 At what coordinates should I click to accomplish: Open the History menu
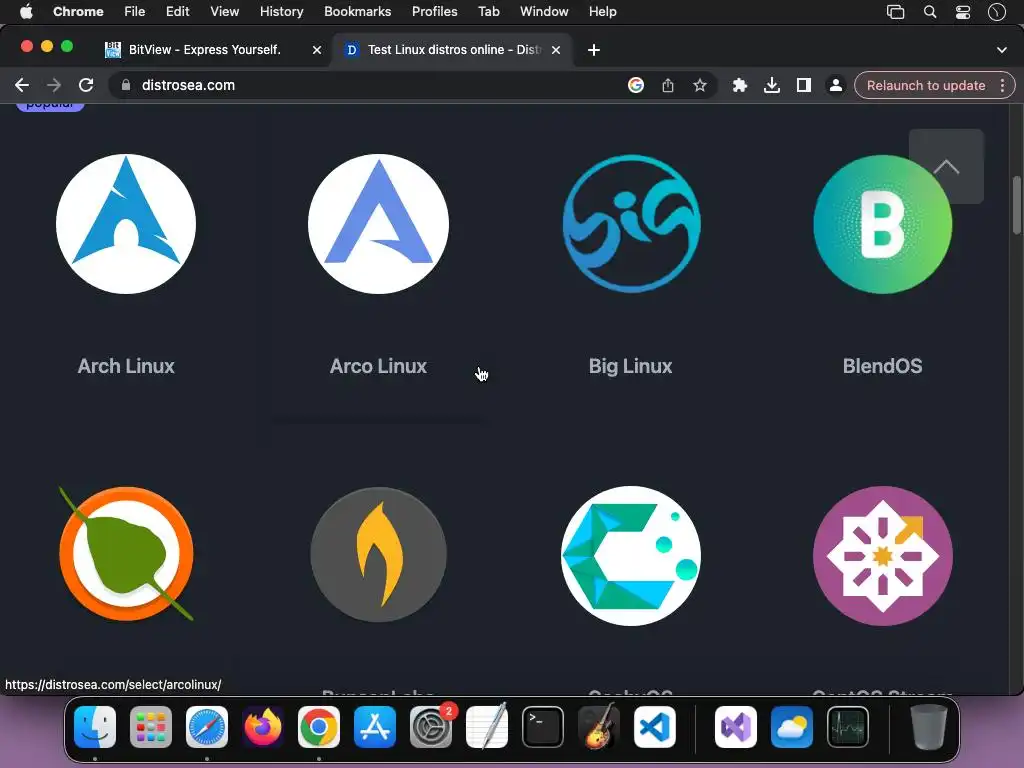click(281, 12)
